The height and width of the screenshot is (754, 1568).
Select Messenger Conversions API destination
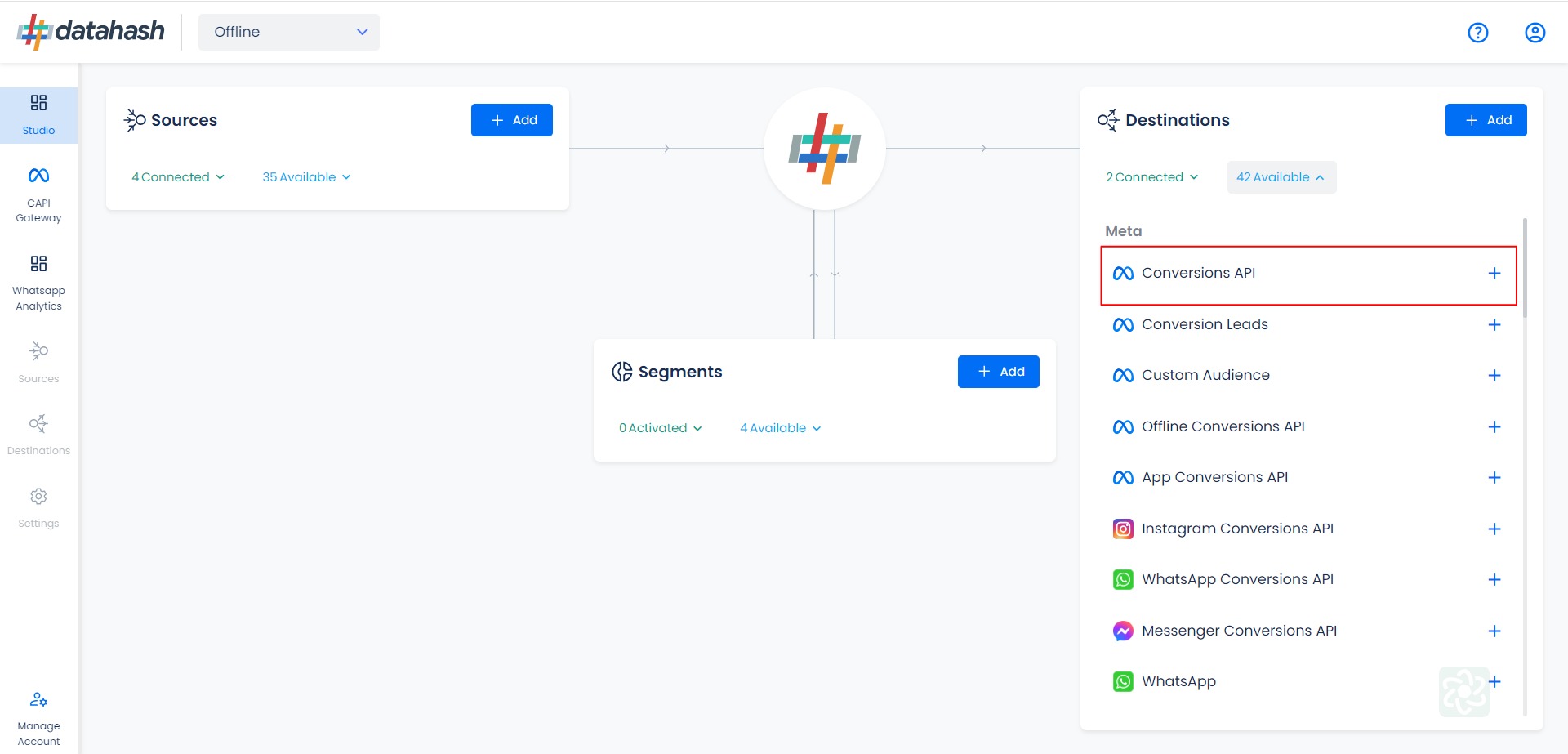[1308, 631]
